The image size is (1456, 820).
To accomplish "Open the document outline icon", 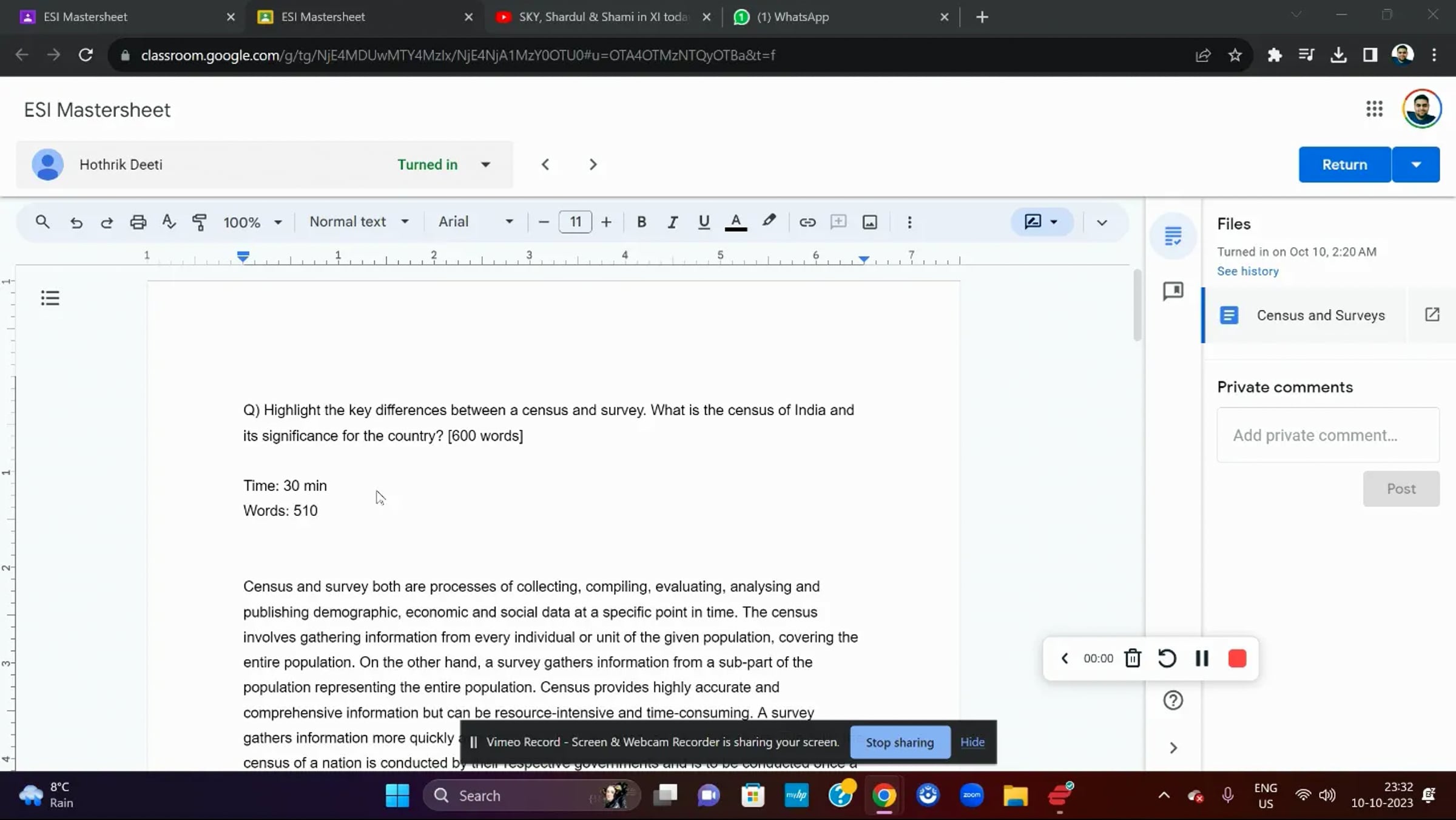I will (50, 298).
